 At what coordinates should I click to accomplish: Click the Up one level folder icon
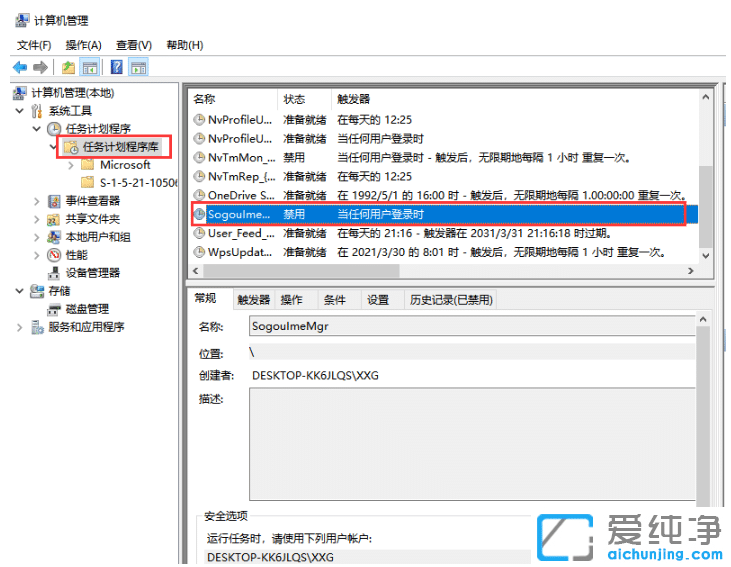tap(69, 68)
